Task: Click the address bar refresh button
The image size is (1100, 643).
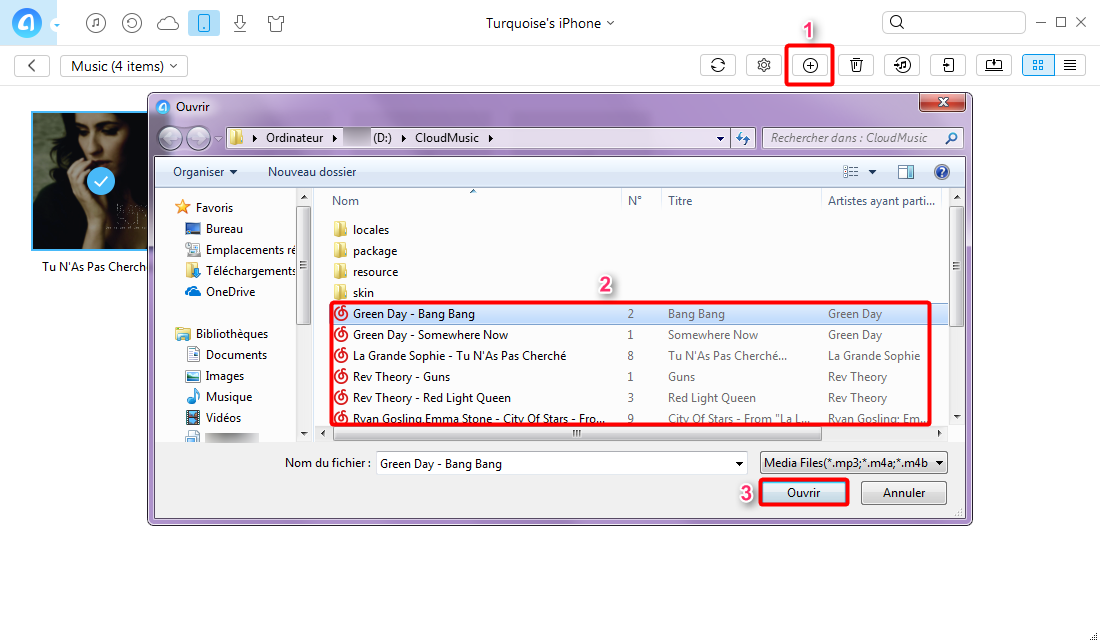Action: (743, 138)
